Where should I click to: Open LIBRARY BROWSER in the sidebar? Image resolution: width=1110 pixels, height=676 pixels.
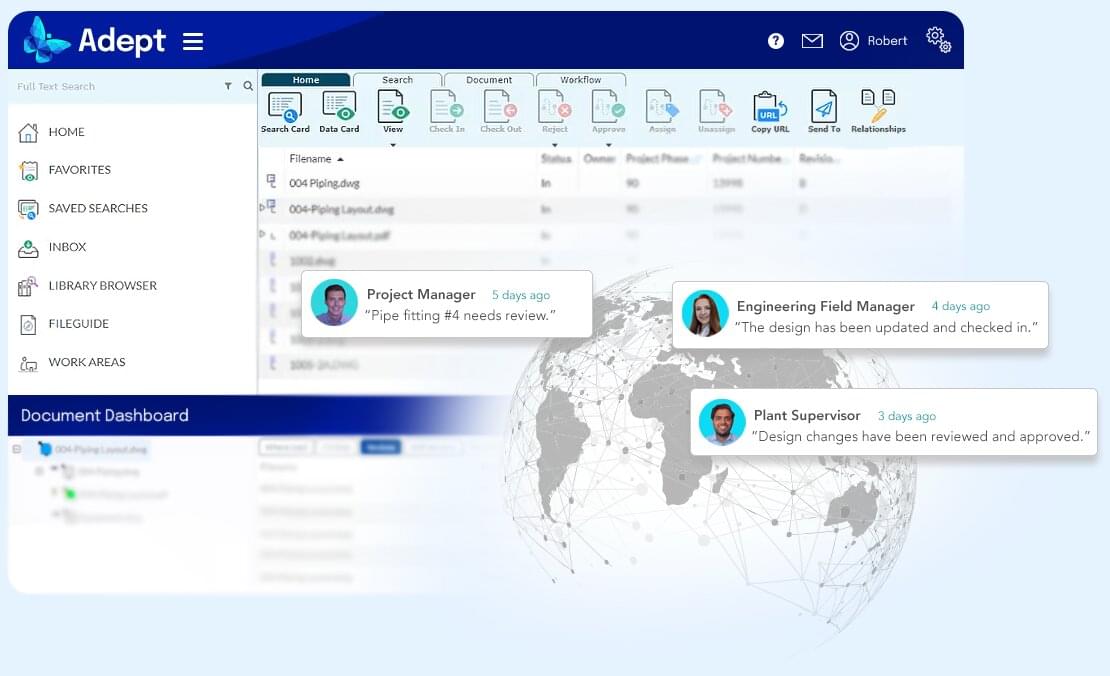(x=103, y=285)
